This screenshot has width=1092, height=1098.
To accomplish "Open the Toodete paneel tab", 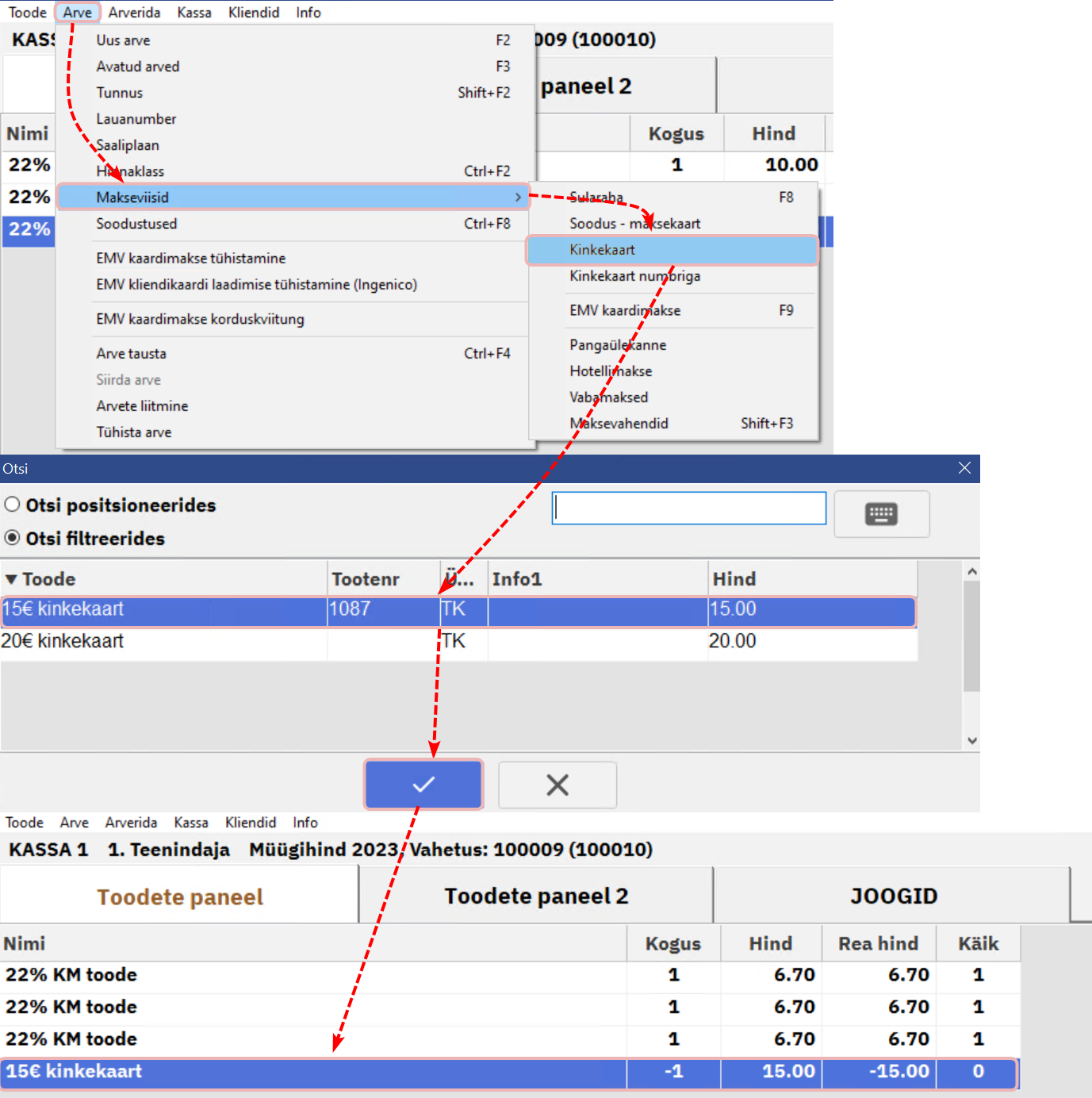I will tap(180, 896).
